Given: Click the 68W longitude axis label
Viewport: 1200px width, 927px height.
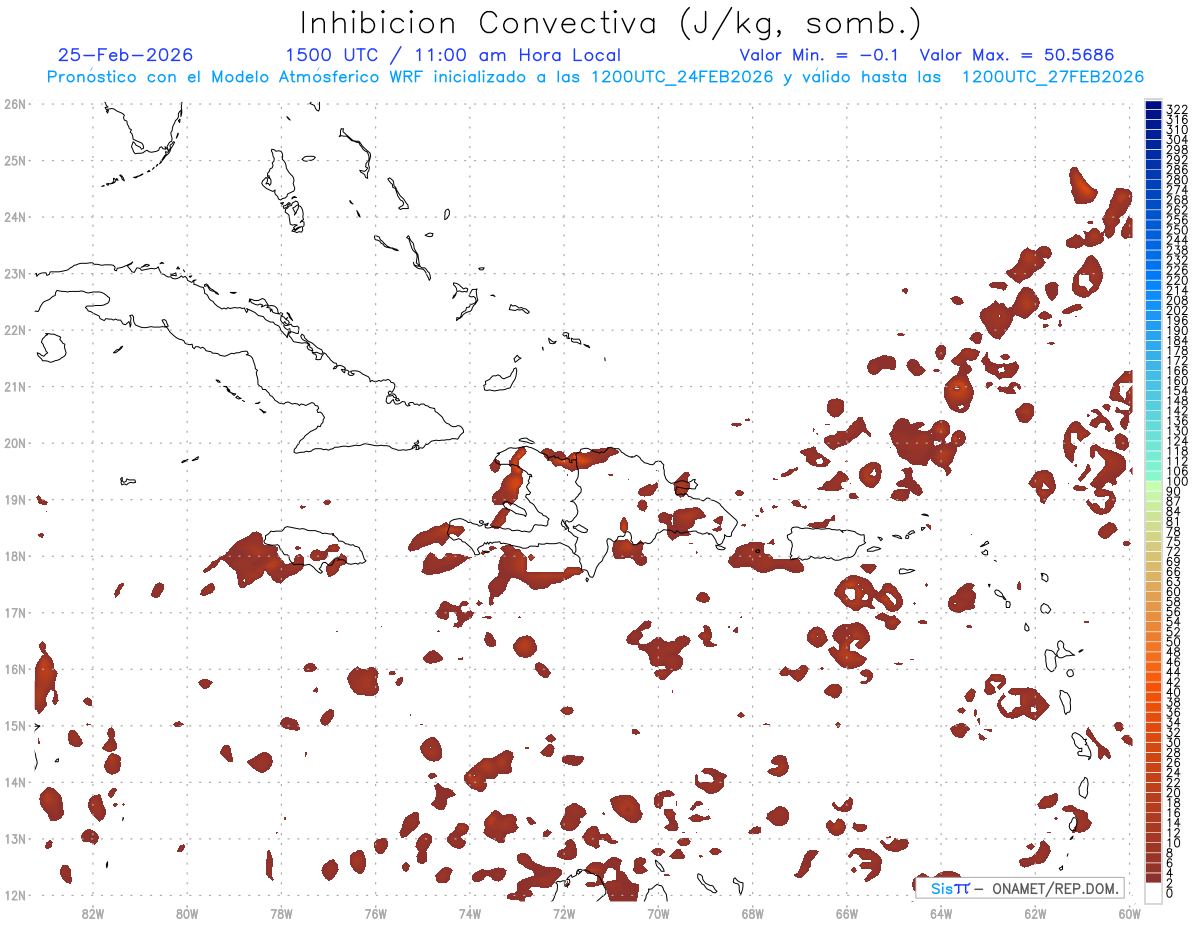Looking at the screenshot, I should [752, 912].
